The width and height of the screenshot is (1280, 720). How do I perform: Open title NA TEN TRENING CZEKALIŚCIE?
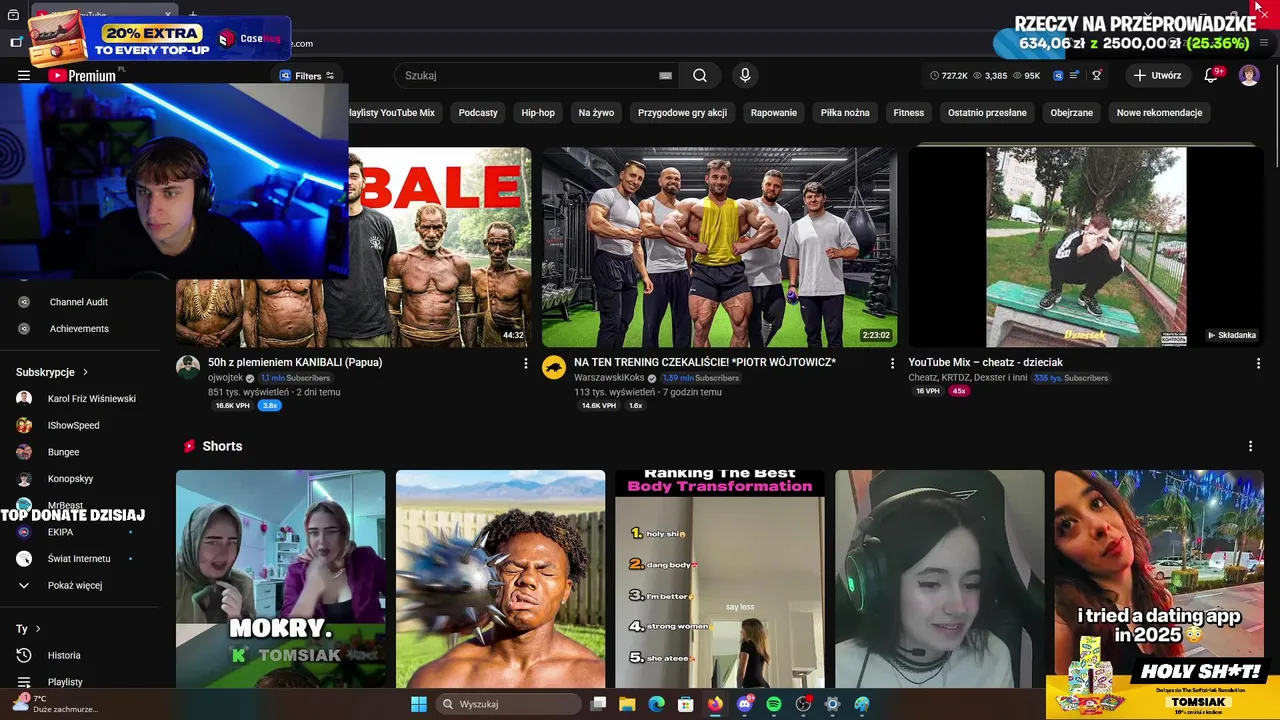[x=705, y=362]
